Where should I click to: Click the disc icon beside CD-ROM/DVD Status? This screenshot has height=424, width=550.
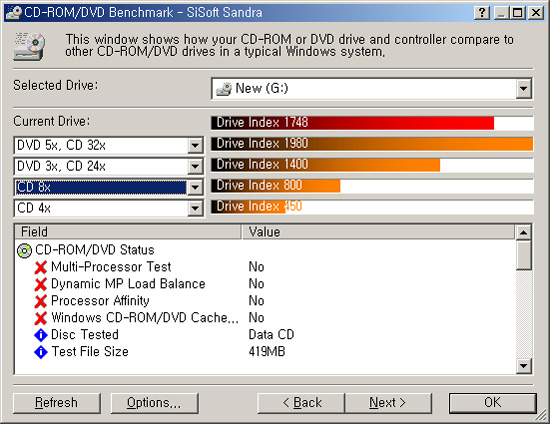tap(24, 250)
